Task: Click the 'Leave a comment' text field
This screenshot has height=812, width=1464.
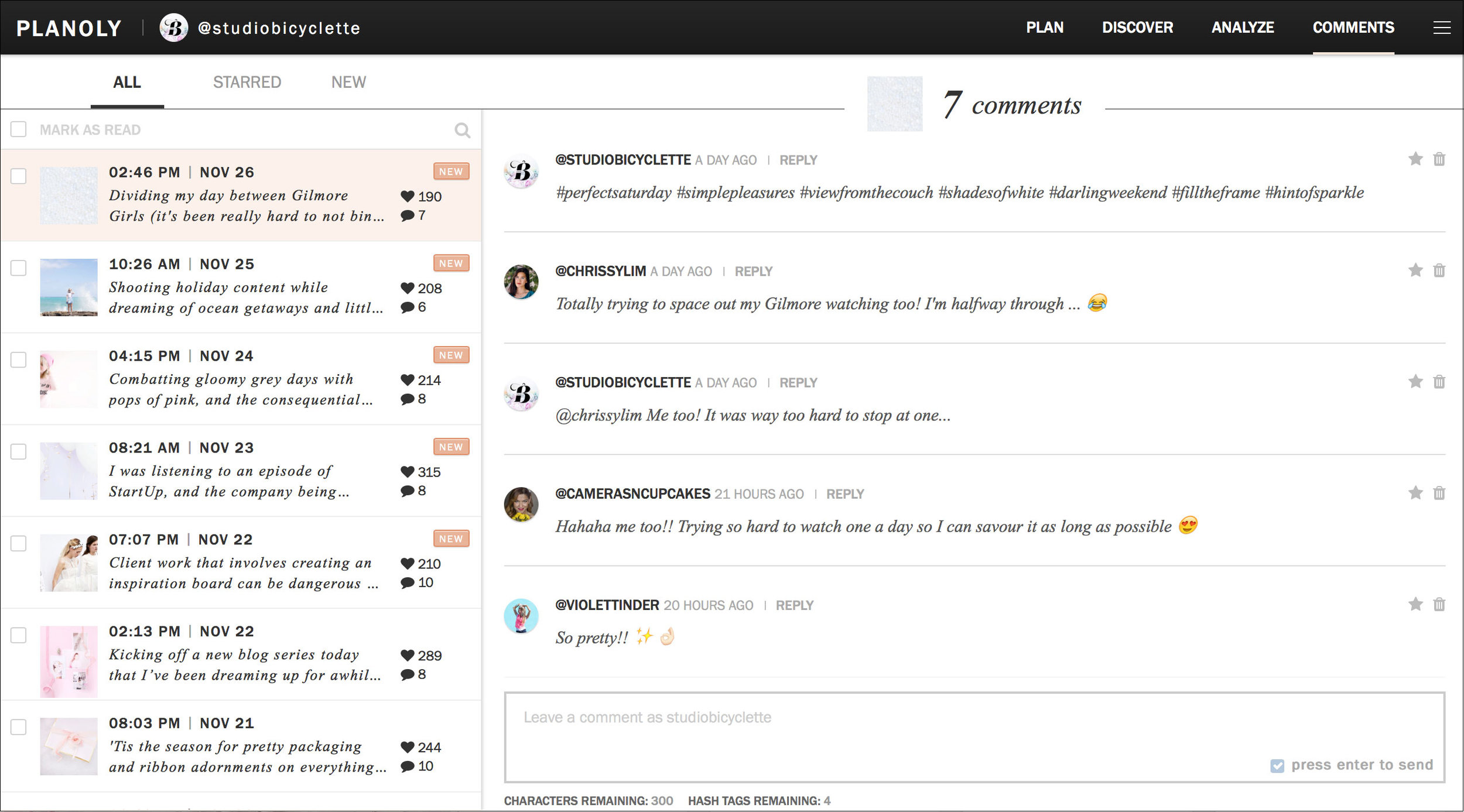Action: pyautogui.click(x=974, y=737)
